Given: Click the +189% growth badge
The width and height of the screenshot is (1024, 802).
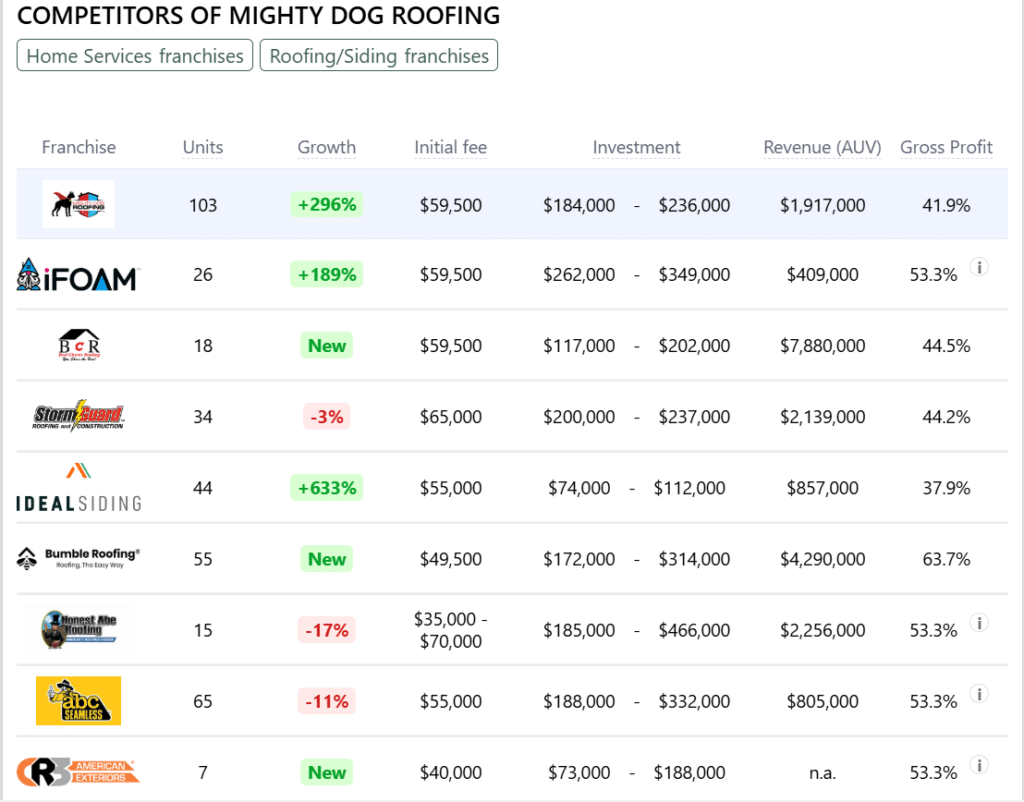Looking at the screenshot, I should (327, 274).
